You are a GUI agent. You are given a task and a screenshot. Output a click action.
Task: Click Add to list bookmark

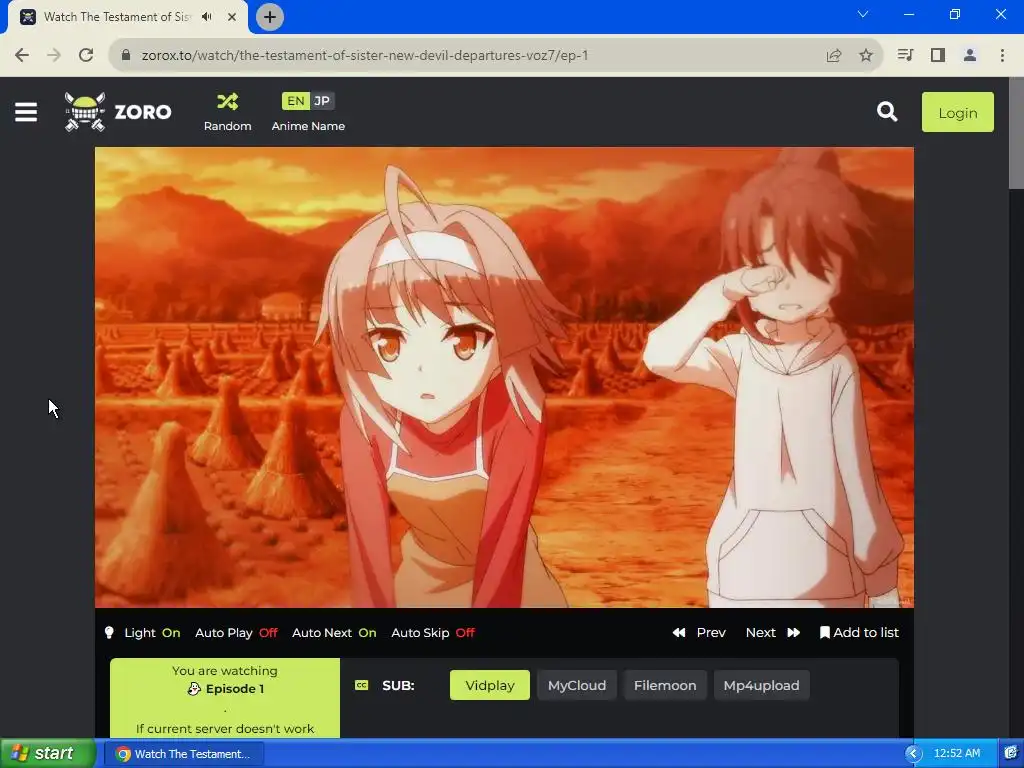click(859, 633)
